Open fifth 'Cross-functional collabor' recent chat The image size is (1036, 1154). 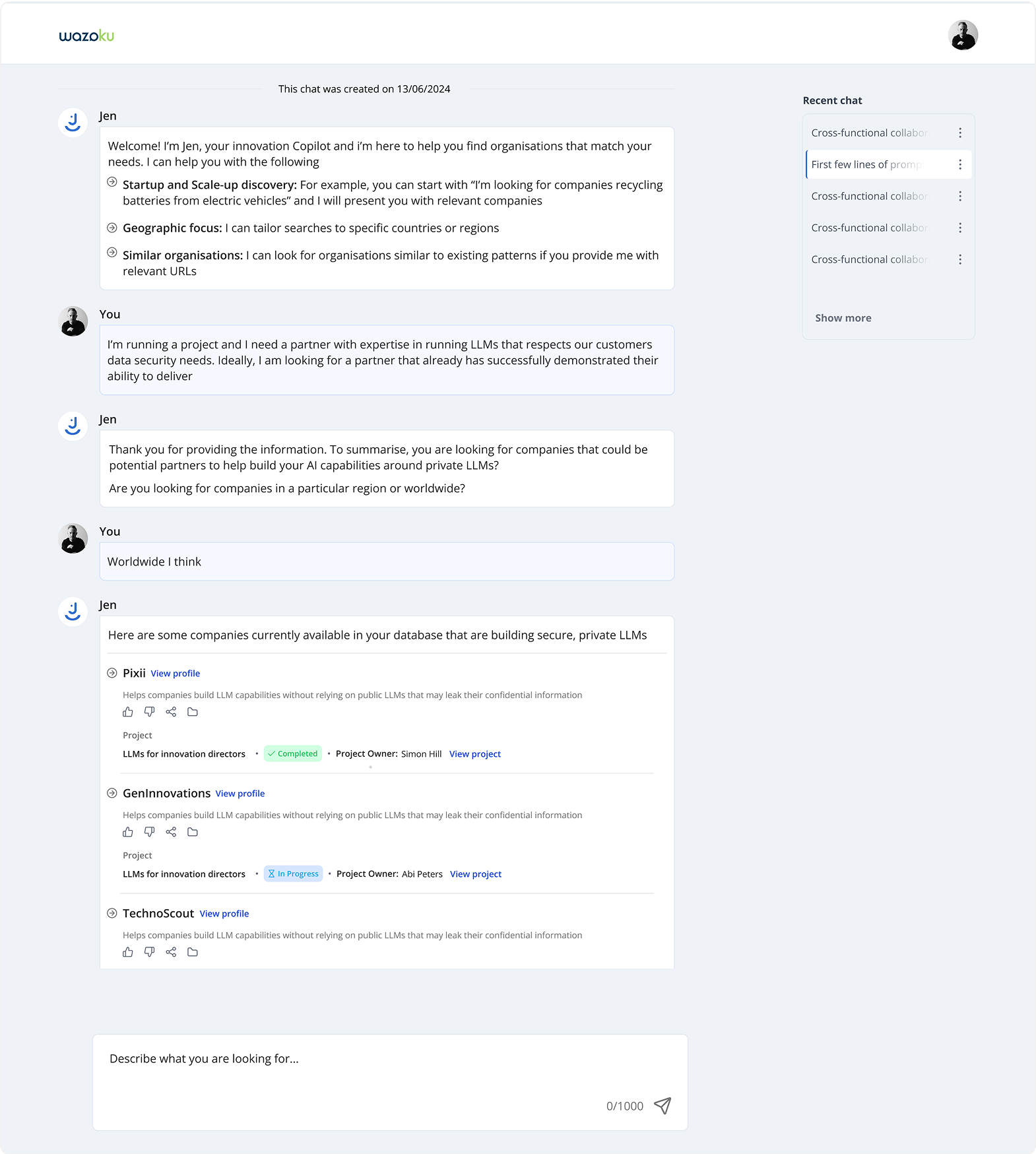(870, 259)
